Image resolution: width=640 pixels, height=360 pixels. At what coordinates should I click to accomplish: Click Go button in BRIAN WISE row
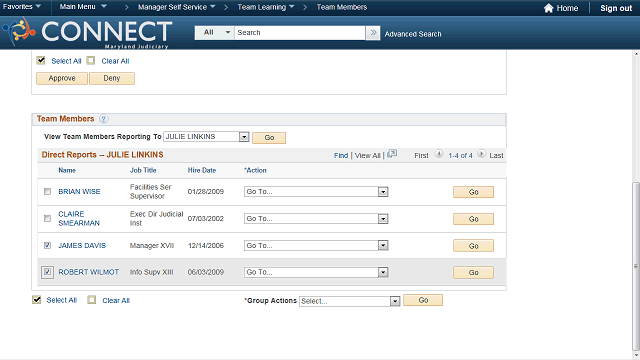click(x=473, y=192)
